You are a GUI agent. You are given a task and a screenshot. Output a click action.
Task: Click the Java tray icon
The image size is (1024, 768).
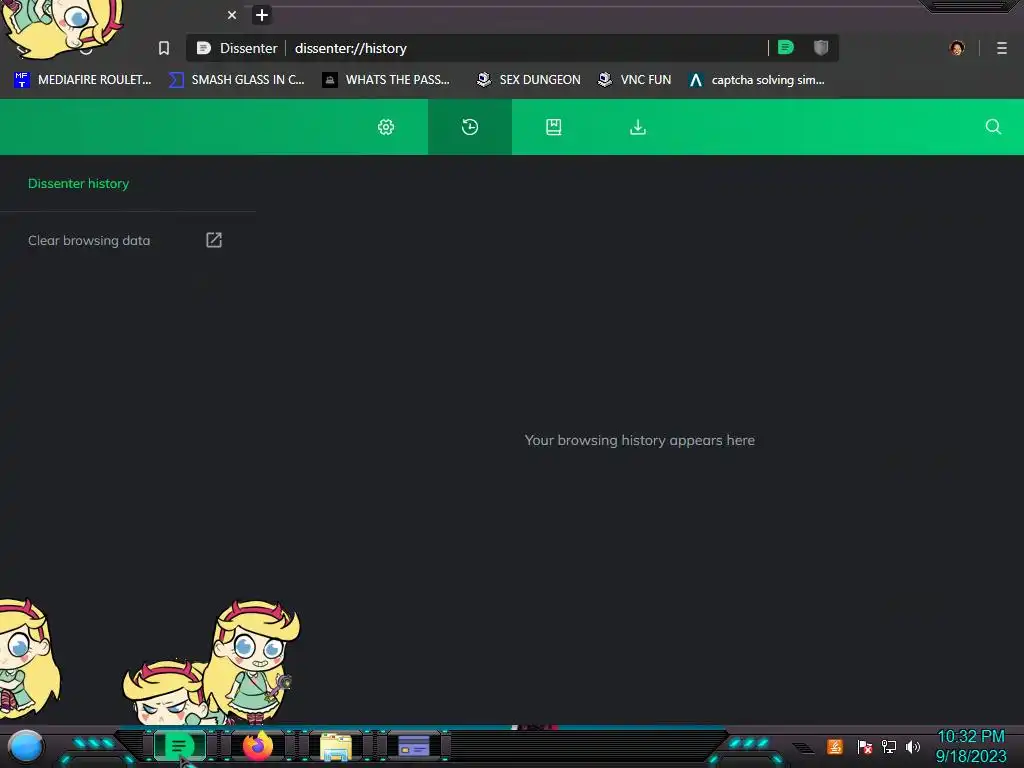coord(835,746)
